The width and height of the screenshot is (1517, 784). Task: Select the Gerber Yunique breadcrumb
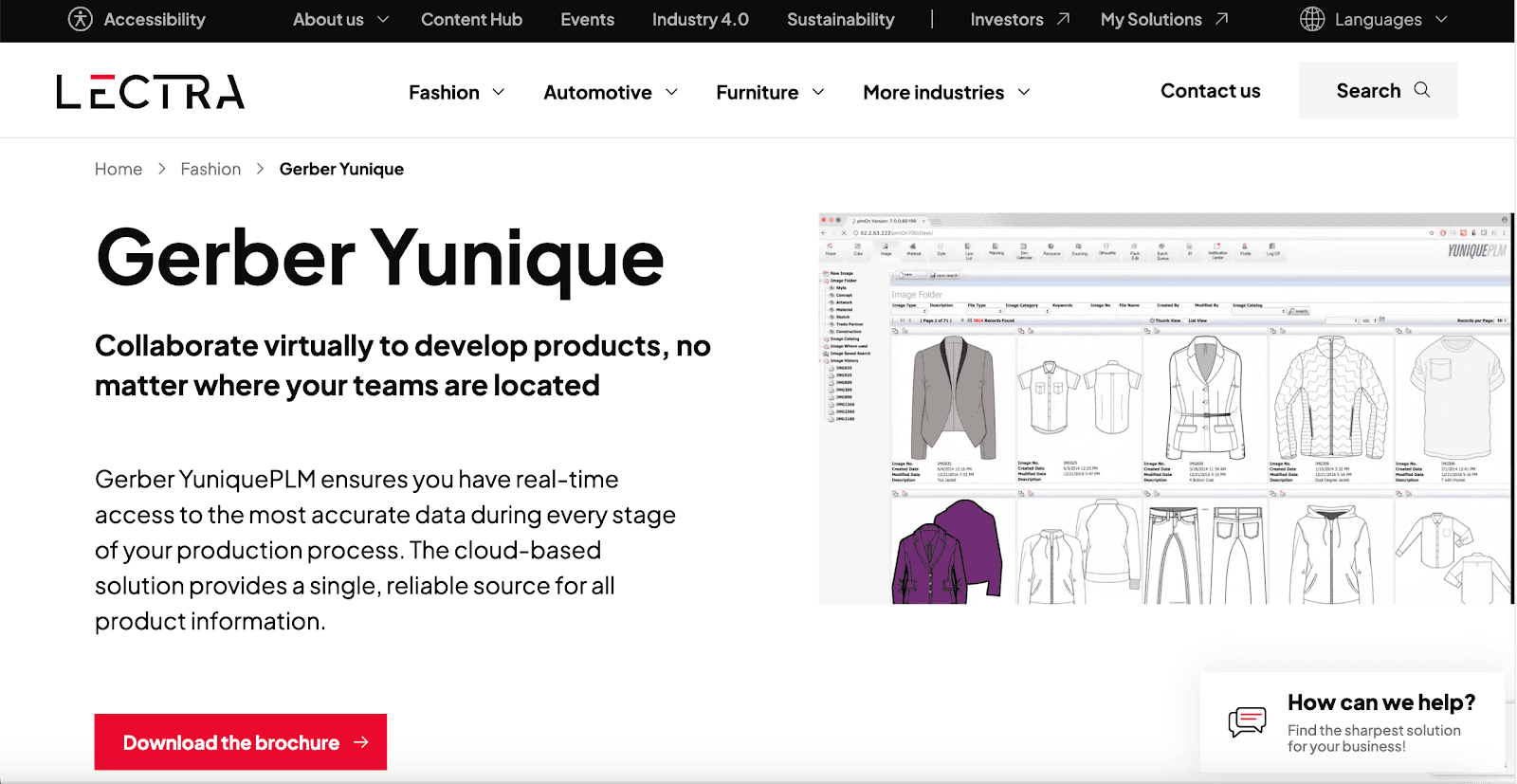coord(341,169)
